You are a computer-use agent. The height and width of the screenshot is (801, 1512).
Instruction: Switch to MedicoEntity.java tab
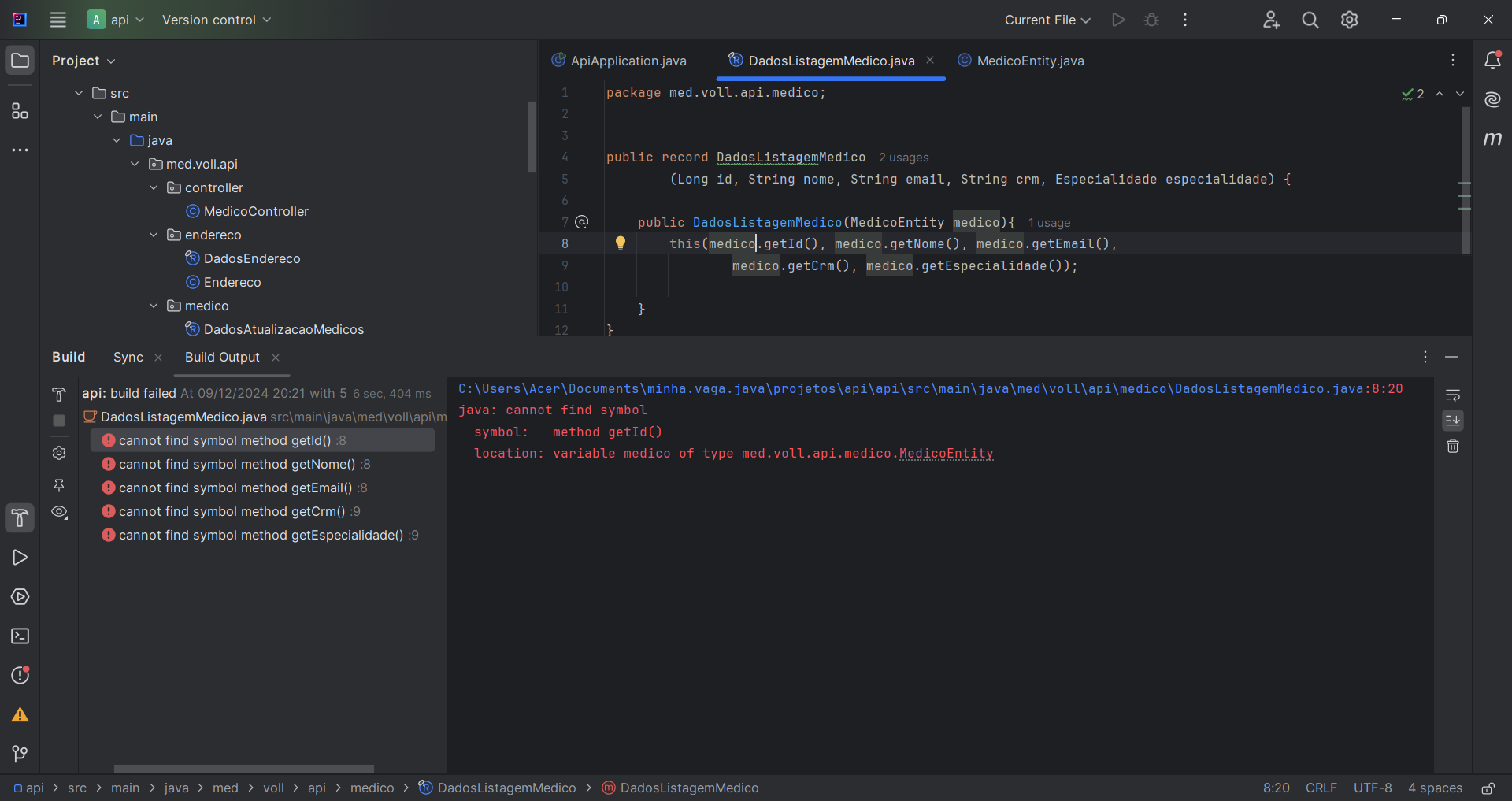[x=1021, y=61]
